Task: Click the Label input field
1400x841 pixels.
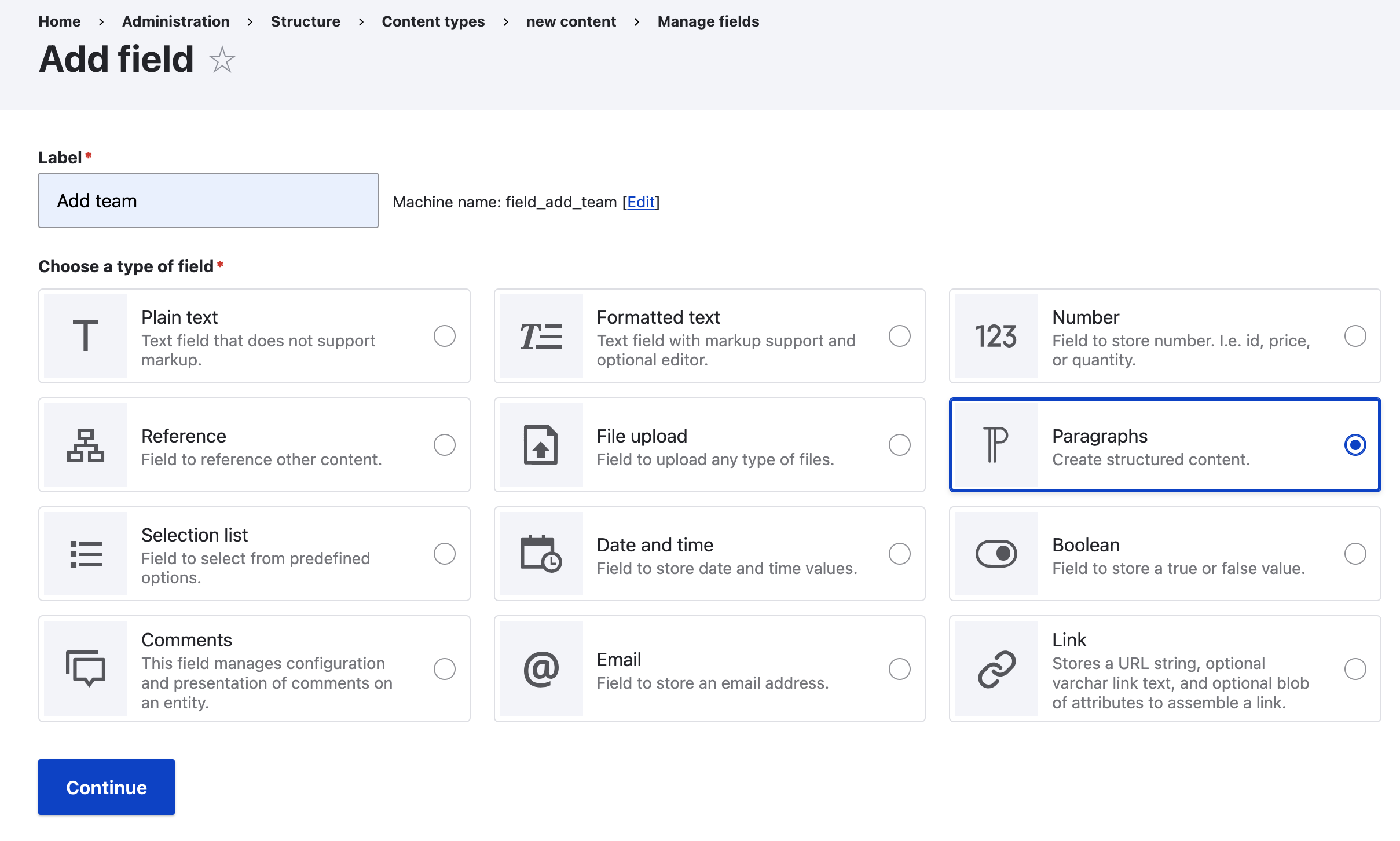Action: coord(208,200)
